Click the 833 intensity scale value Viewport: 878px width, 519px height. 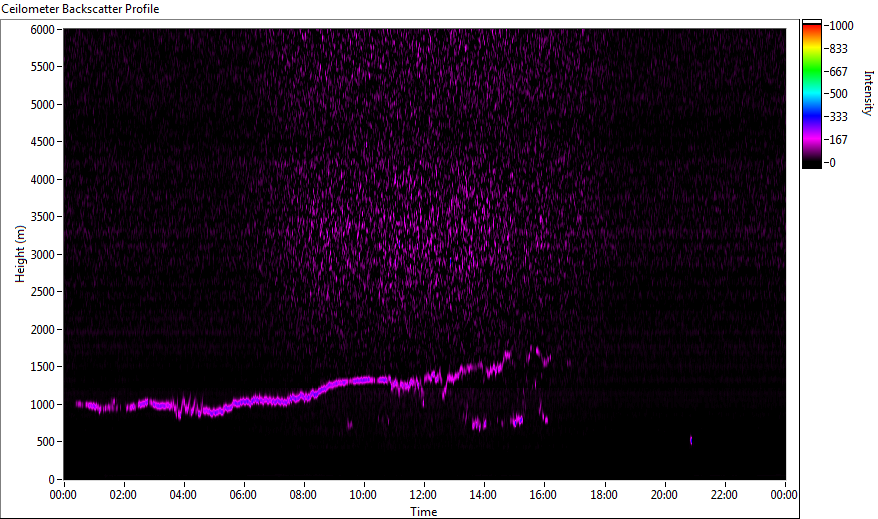pos(838,49)
